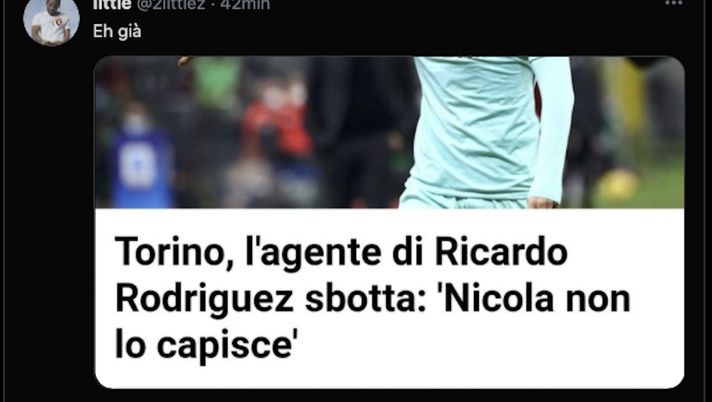Viewport: 712px width, 402px height.
Task: Visit the @2littlez handle link
Action: tap(171, 5)
